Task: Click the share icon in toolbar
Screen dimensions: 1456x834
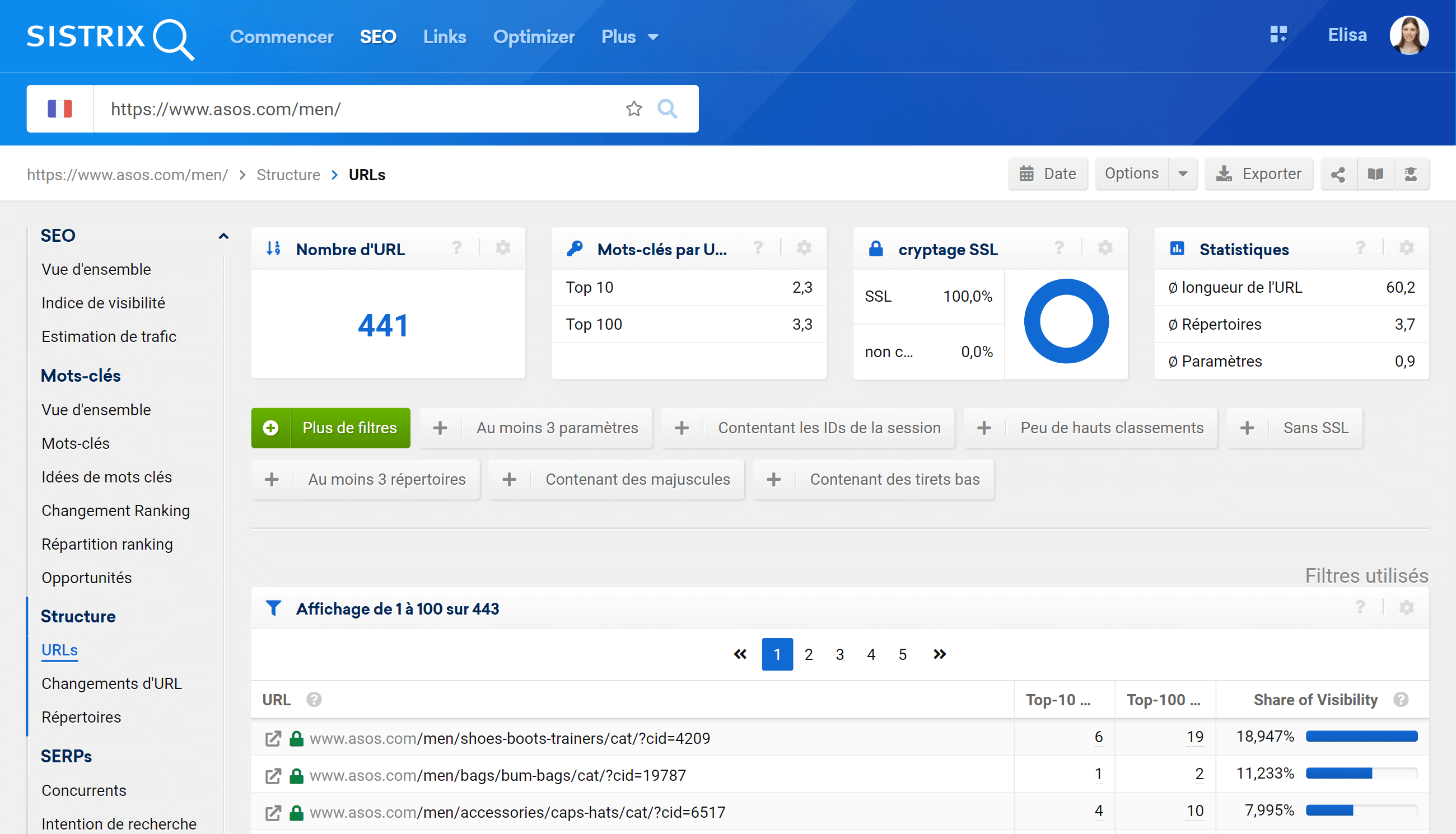Action: pos(1338,174)
